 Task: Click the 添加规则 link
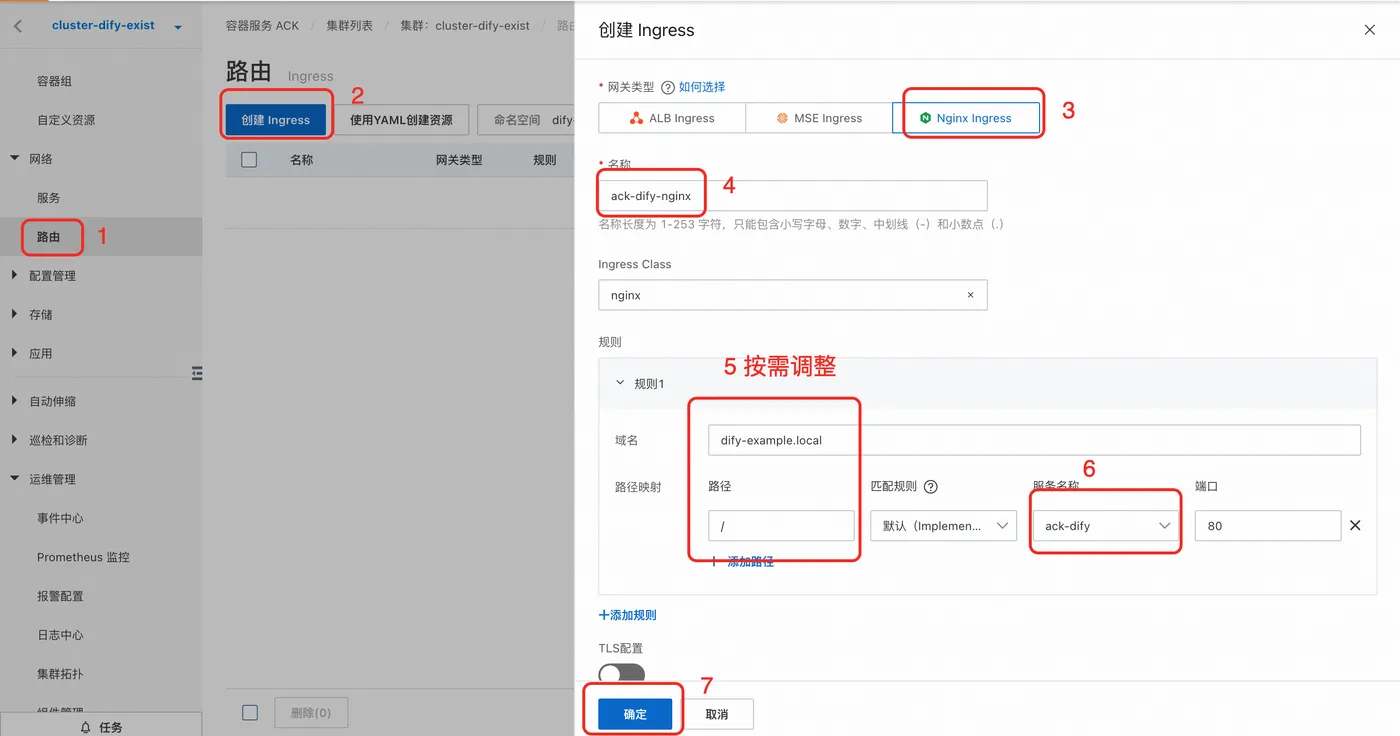tap(628, 615)
